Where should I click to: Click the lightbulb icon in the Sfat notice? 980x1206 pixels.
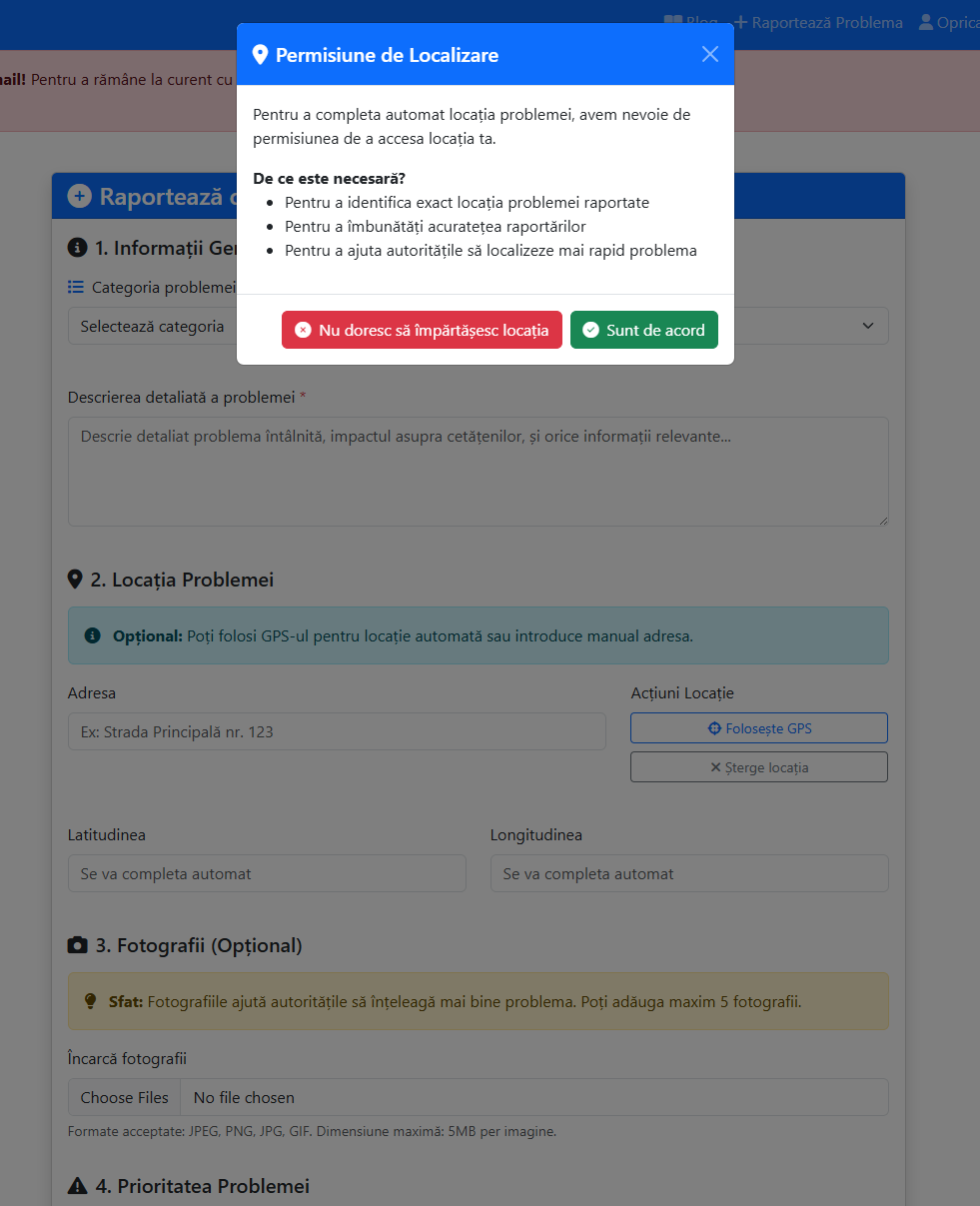pos(90,1001)
